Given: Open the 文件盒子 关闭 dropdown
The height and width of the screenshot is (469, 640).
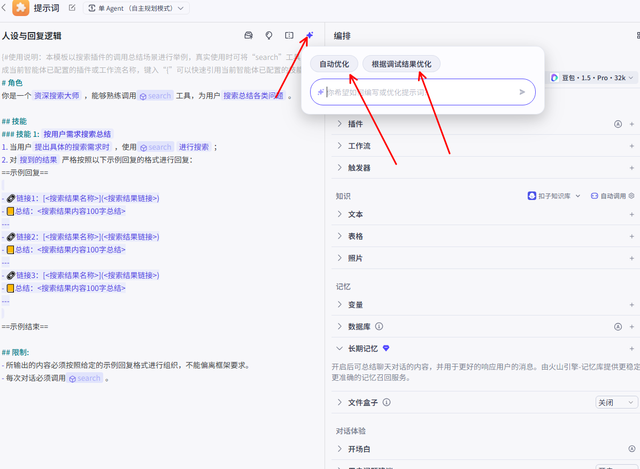Looking at the screenshot, I should 609,402.
